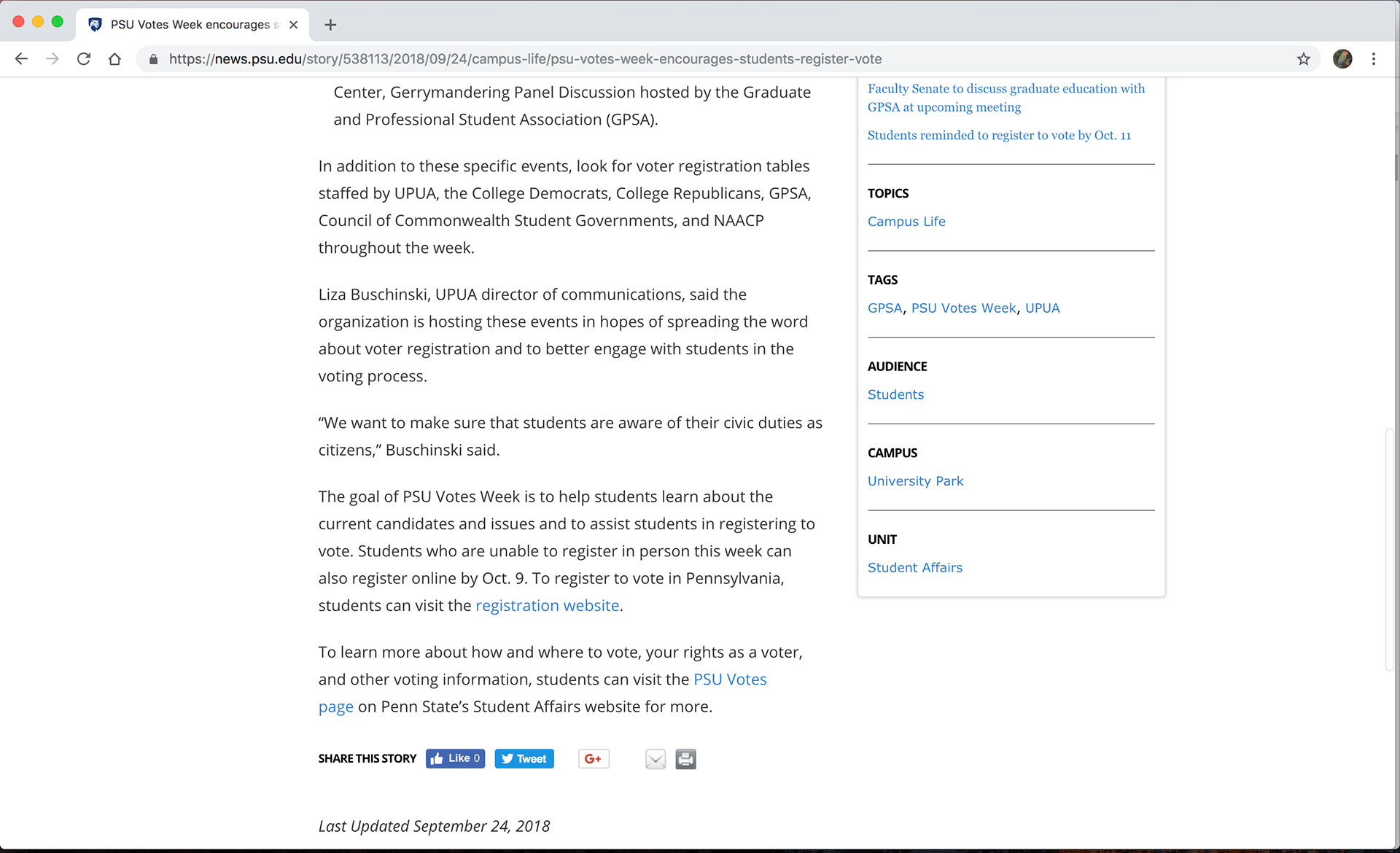Reload the page
Viewport: 1400px width, 853px height.
pyautogui.click(x=84, y=59)
